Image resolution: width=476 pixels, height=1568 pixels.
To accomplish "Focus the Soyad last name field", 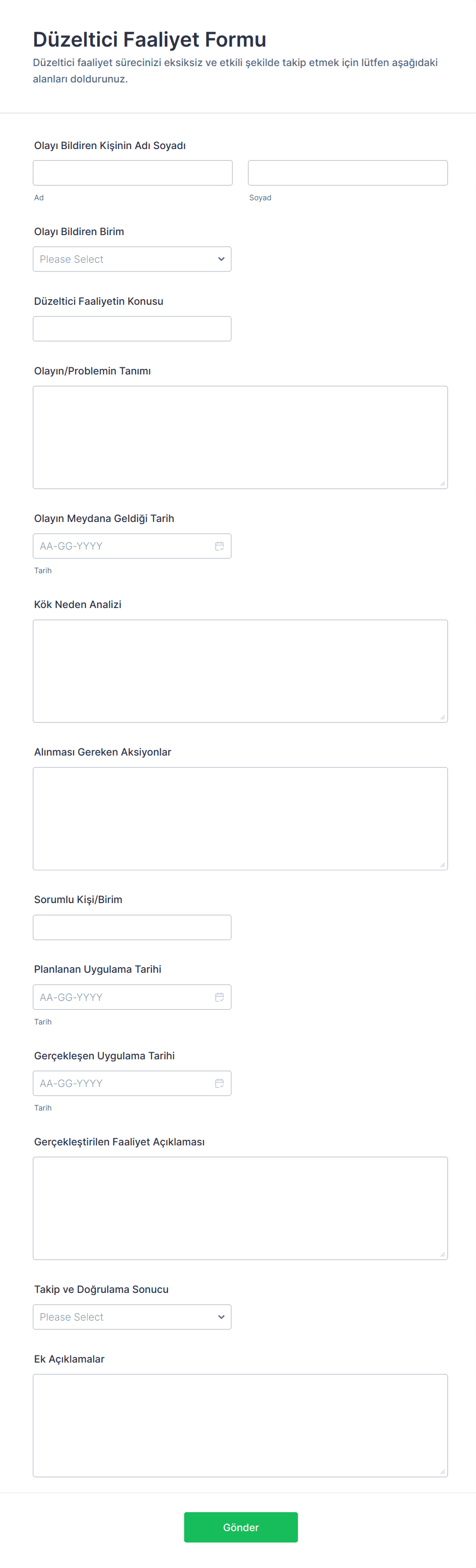I will (348, 173).
